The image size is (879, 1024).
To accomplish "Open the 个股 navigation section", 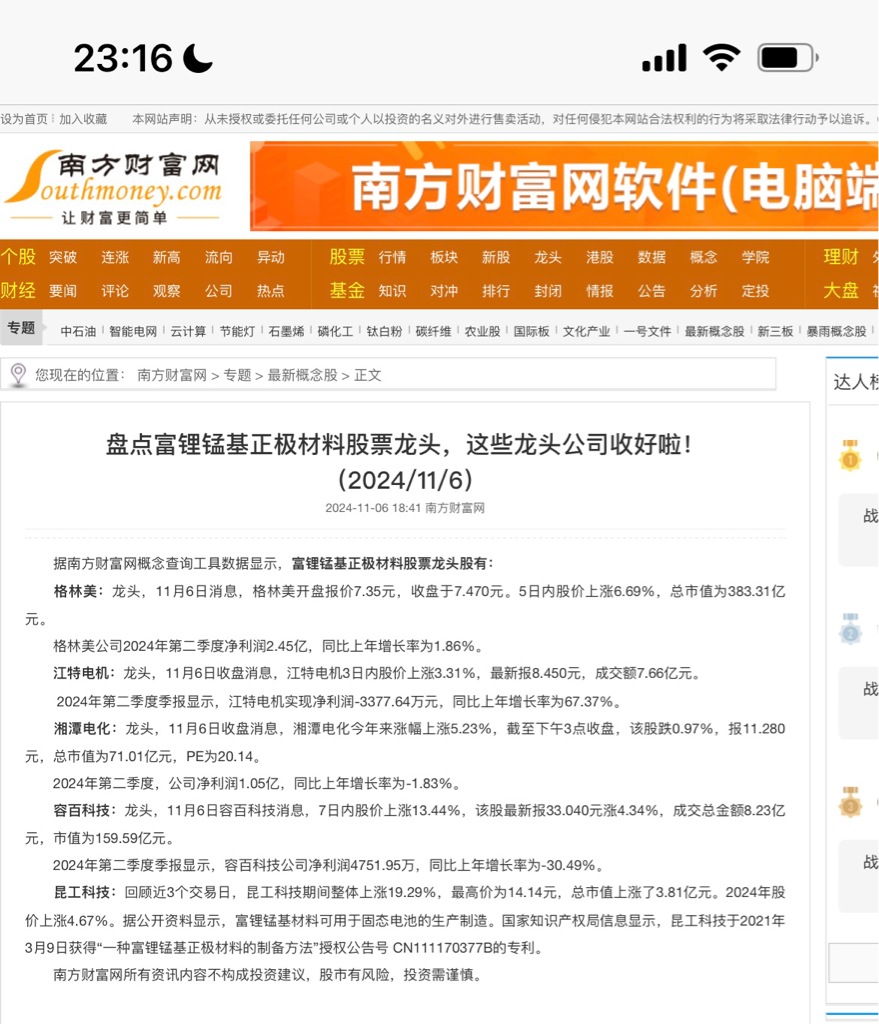I will (18, 257).
